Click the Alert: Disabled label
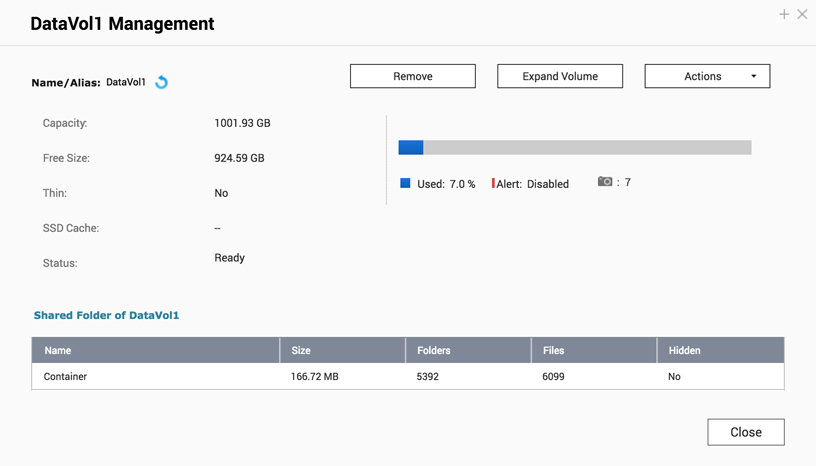This screenshot has width=816, height=466. (532, 184)
